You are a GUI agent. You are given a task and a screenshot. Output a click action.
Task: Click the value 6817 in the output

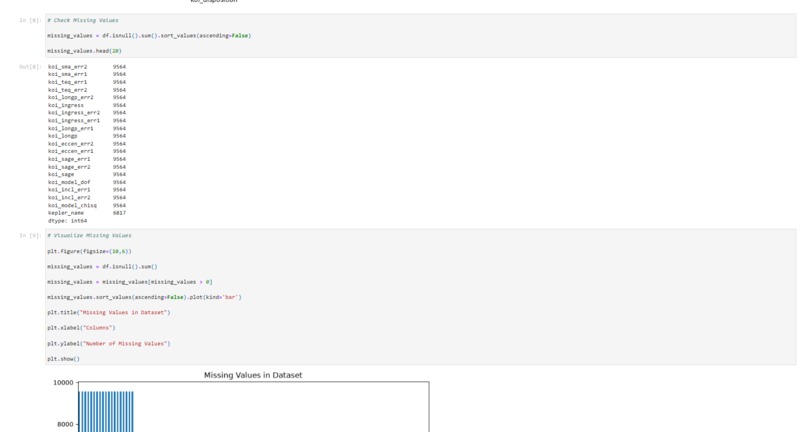coord(119,213)
